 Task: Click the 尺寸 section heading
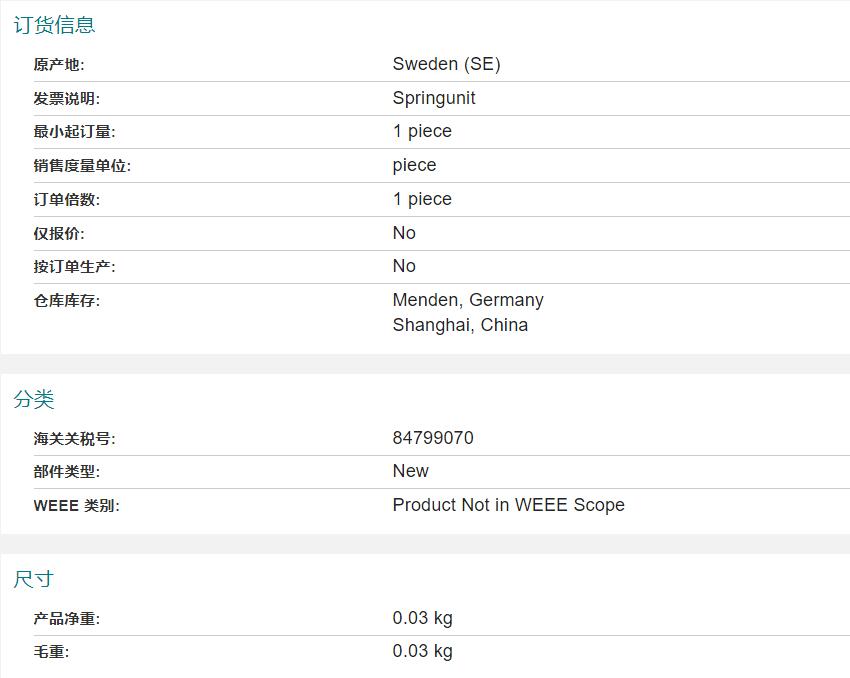tap(34, 579)
